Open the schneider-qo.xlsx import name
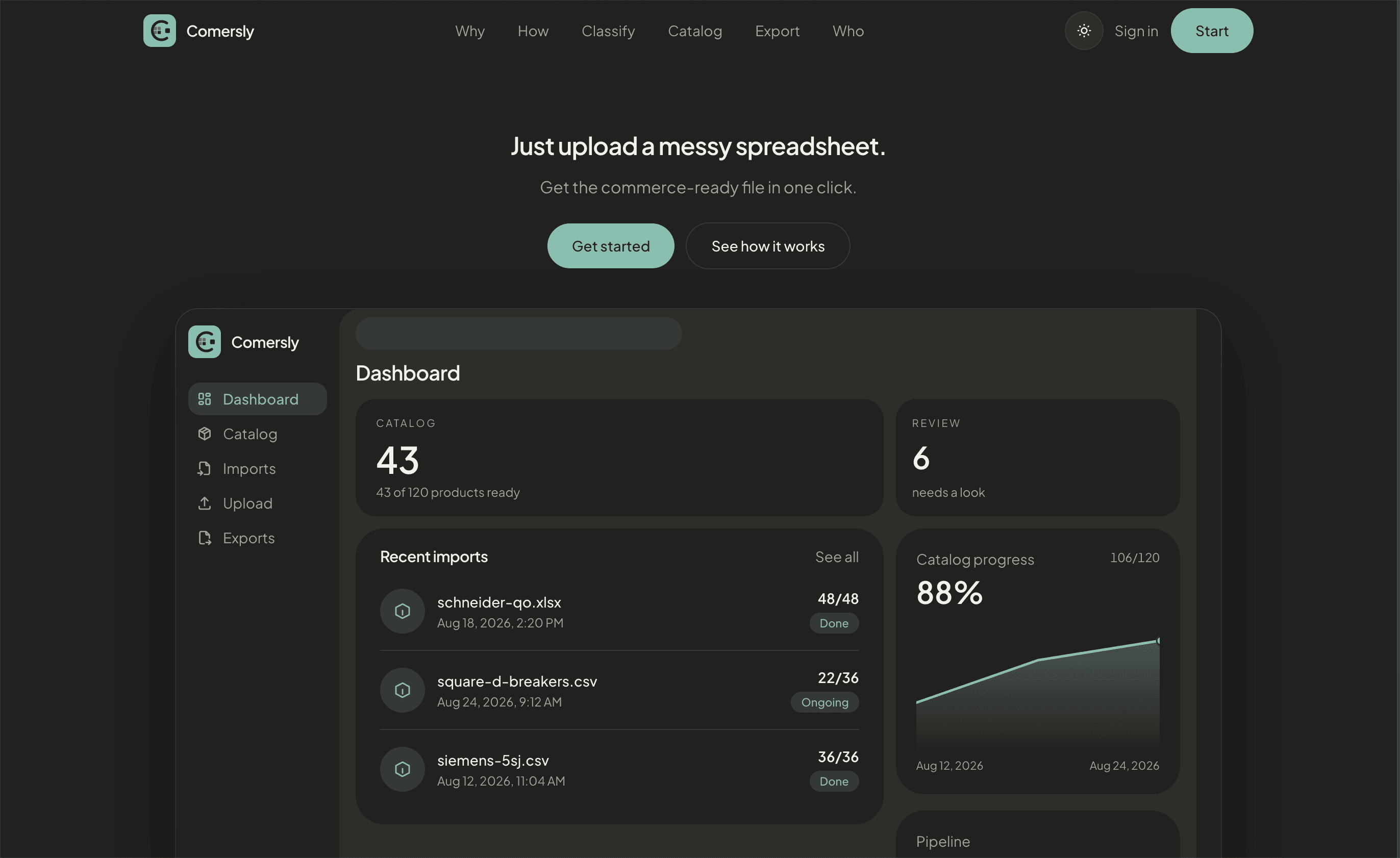Screen dimensions: 1400x858 [x=499, y=602]
